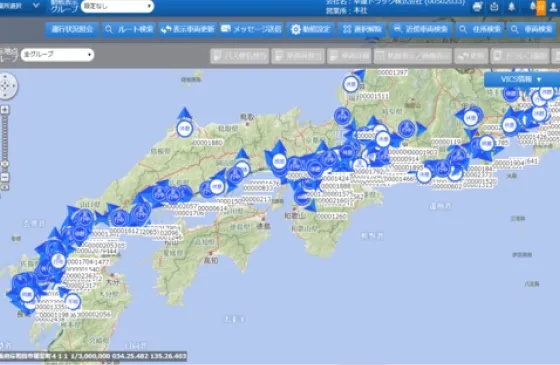Click vehicle label 00000602
Screen dimensions: 560x365
pyautogui.click(x=447, y=186)
